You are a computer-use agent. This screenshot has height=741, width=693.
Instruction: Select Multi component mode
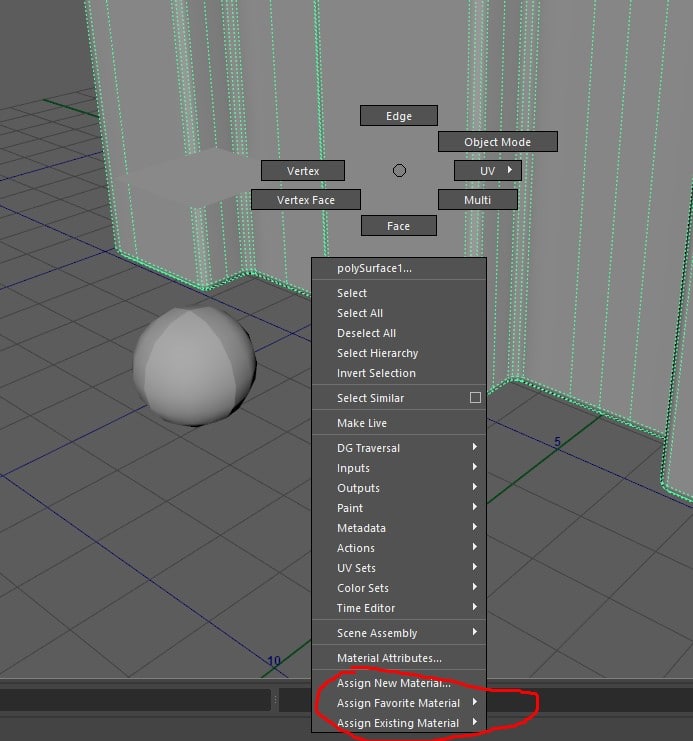477,200
